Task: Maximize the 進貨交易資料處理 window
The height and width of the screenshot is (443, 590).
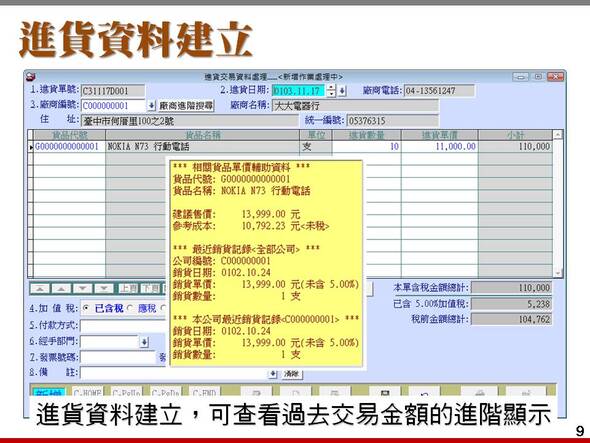Action: (x=538, y=77)
